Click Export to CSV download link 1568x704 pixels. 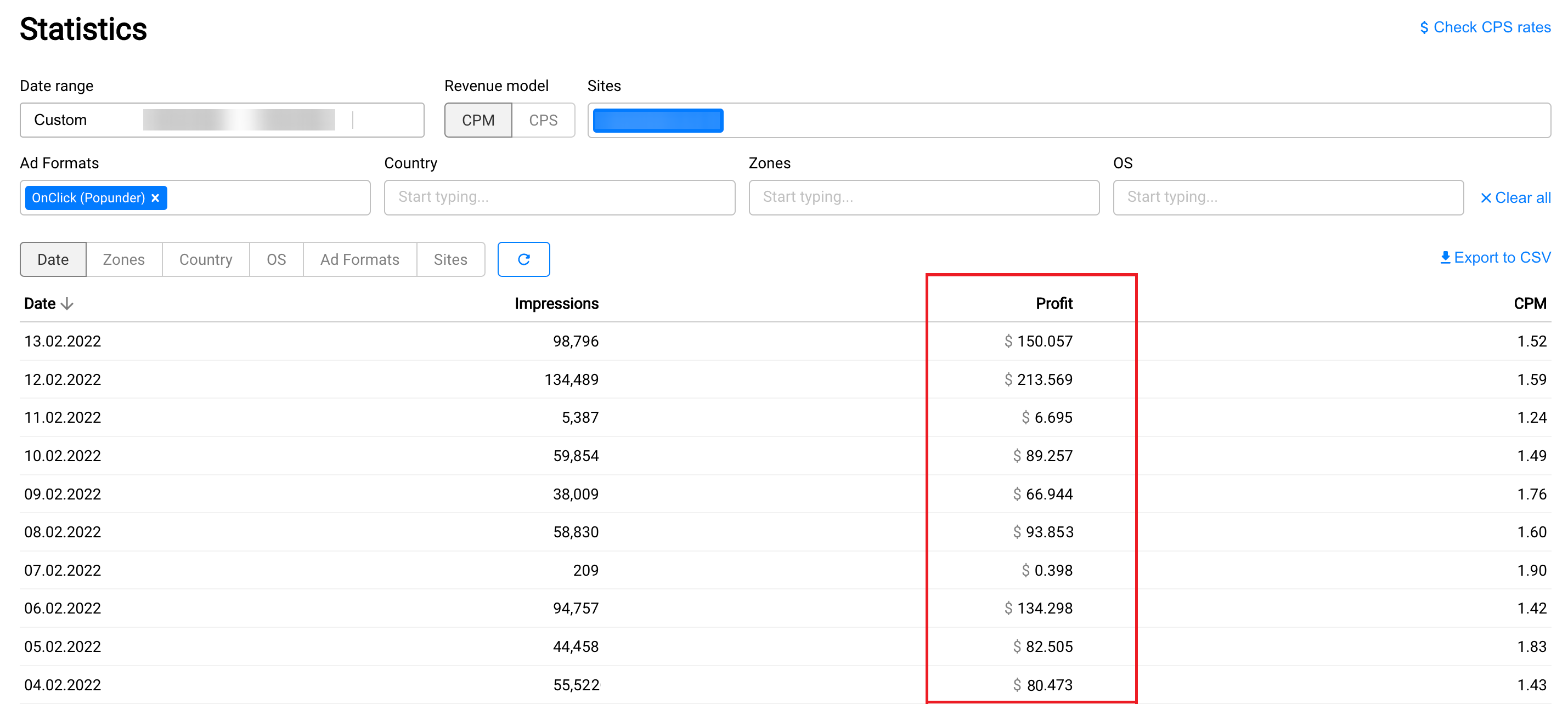(x=1495, y=257)
